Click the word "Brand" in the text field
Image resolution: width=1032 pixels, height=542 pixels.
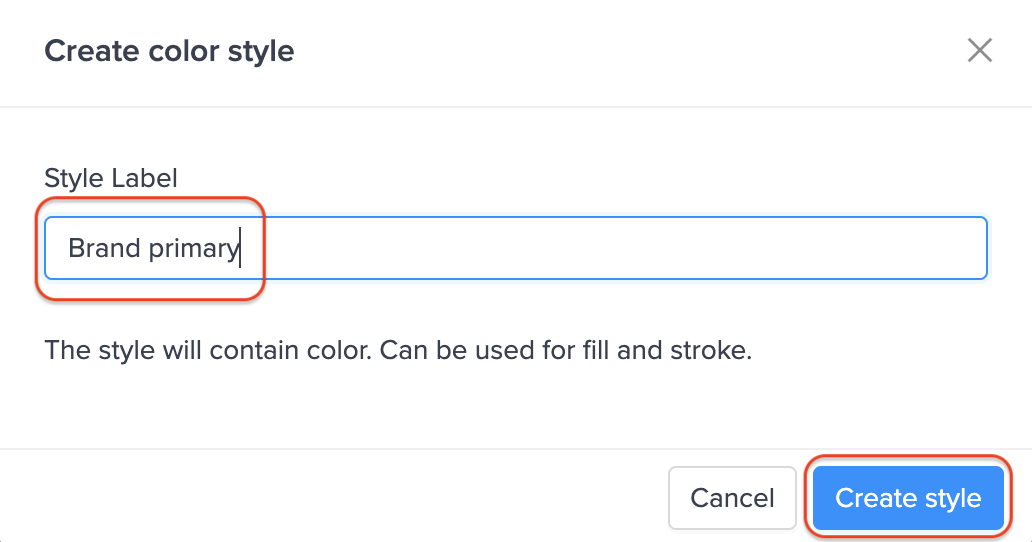(x=104, y=248)
